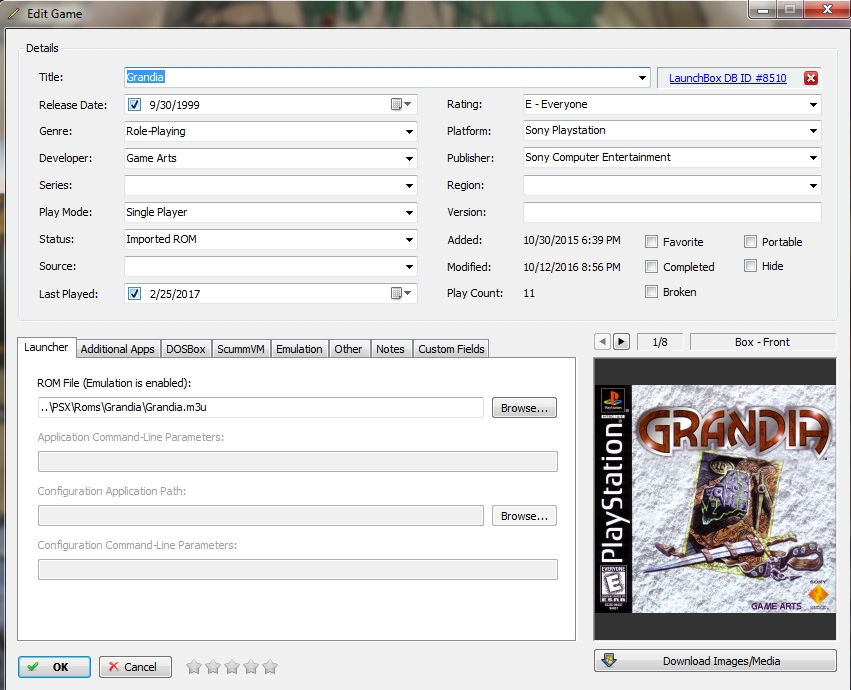Image resolution: width=851 pixels, height=690 pixels.
Task: Expand the Region dropdown
Action: 813,186
